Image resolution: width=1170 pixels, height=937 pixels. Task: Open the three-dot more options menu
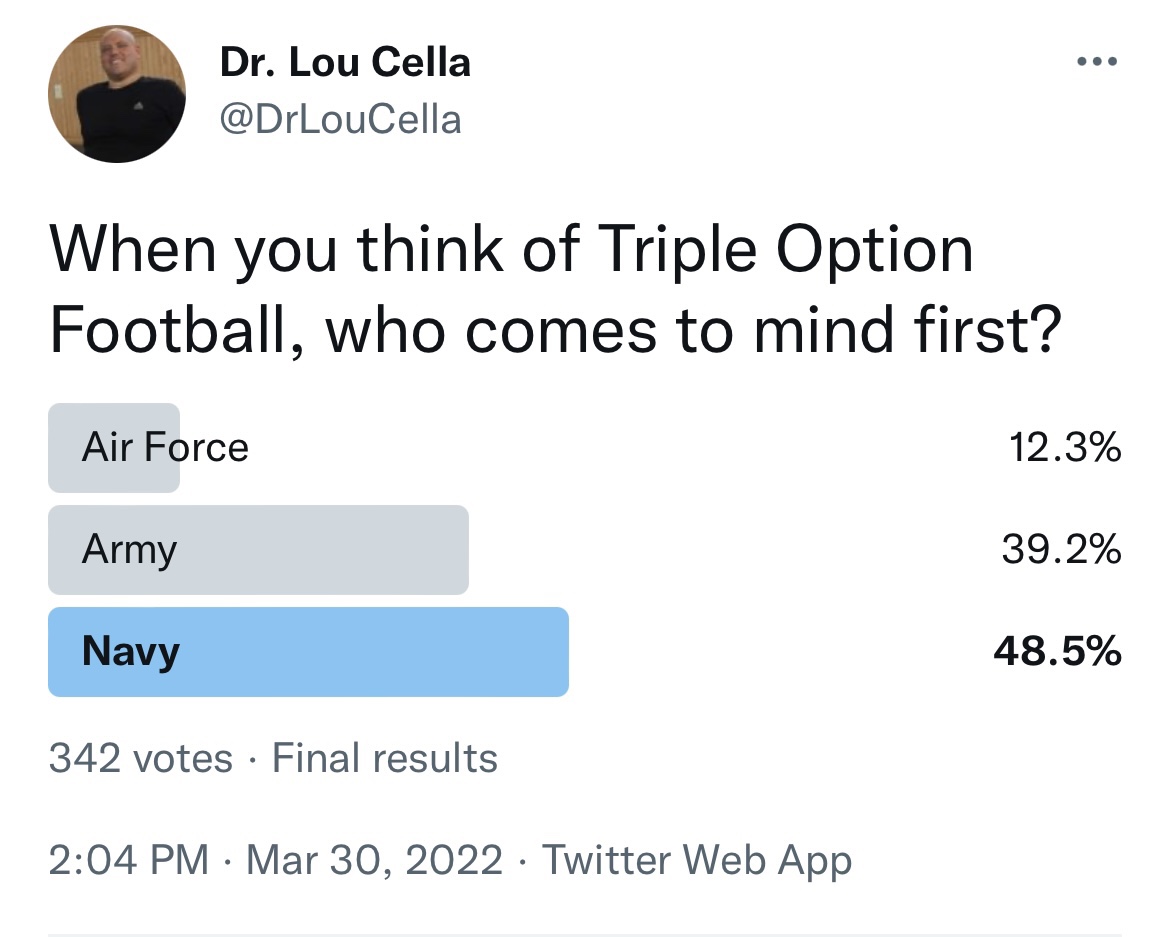tap(1097, 61)
